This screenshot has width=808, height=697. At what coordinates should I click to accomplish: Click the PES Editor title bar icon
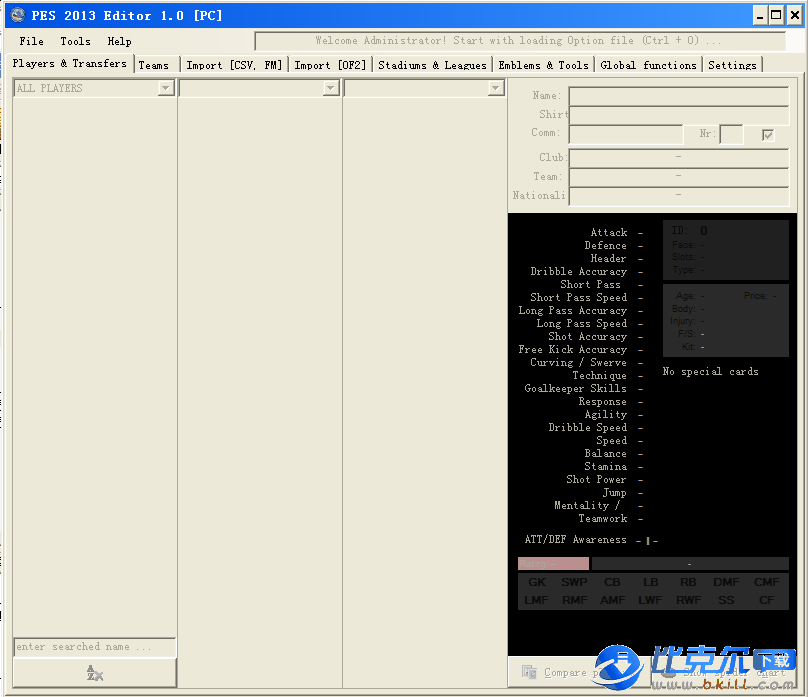tap(17, 15)
